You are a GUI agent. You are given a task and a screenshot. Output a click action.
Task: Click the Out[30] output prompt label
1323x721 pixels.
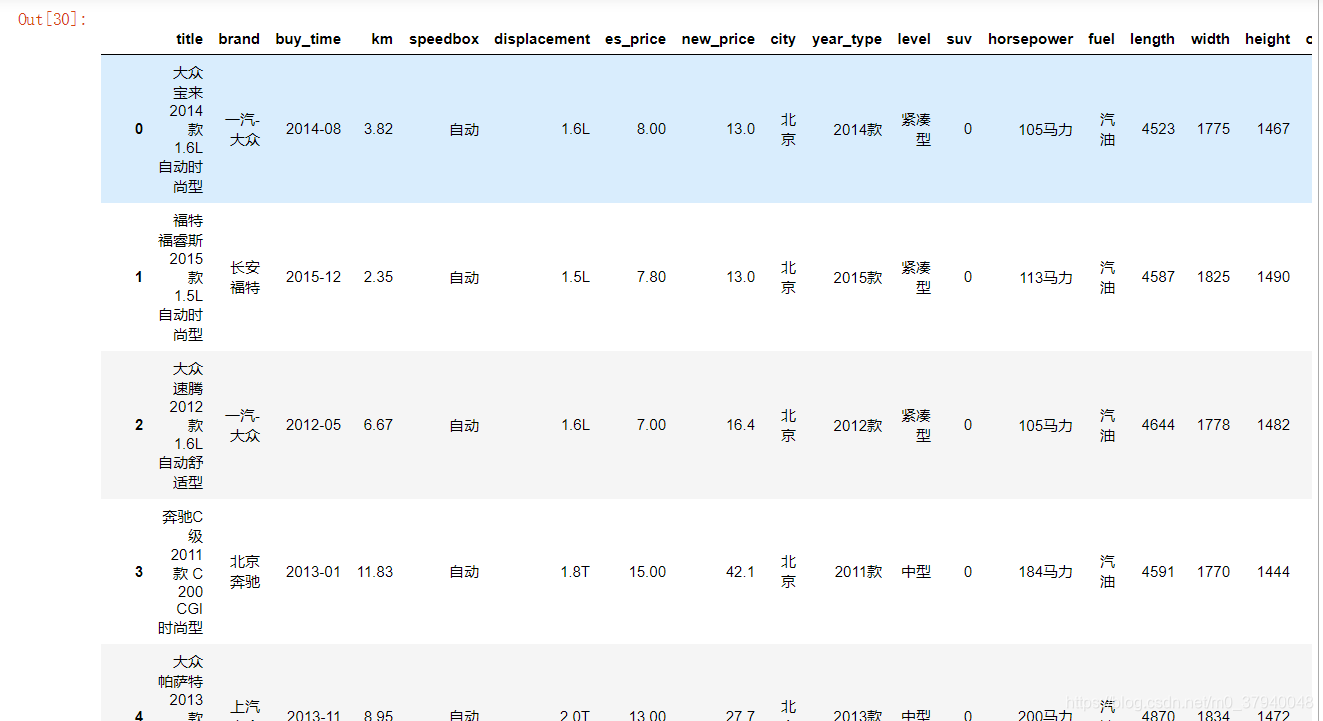52,19
